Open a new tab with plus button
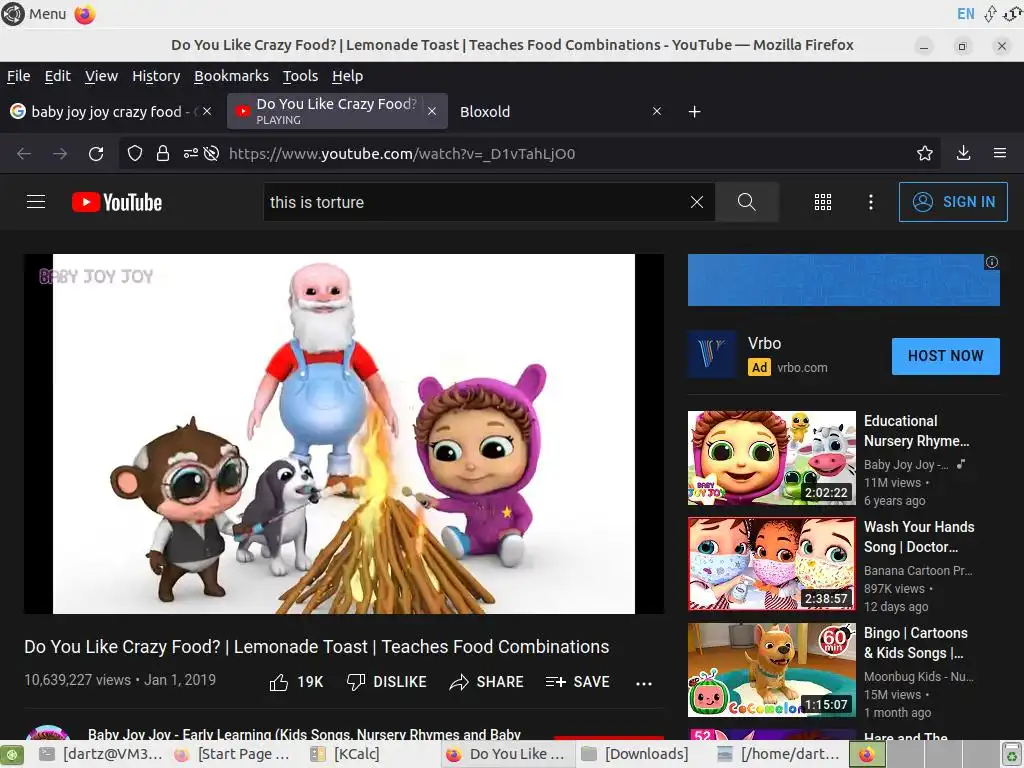1024x768 pixels. point(694,112)
